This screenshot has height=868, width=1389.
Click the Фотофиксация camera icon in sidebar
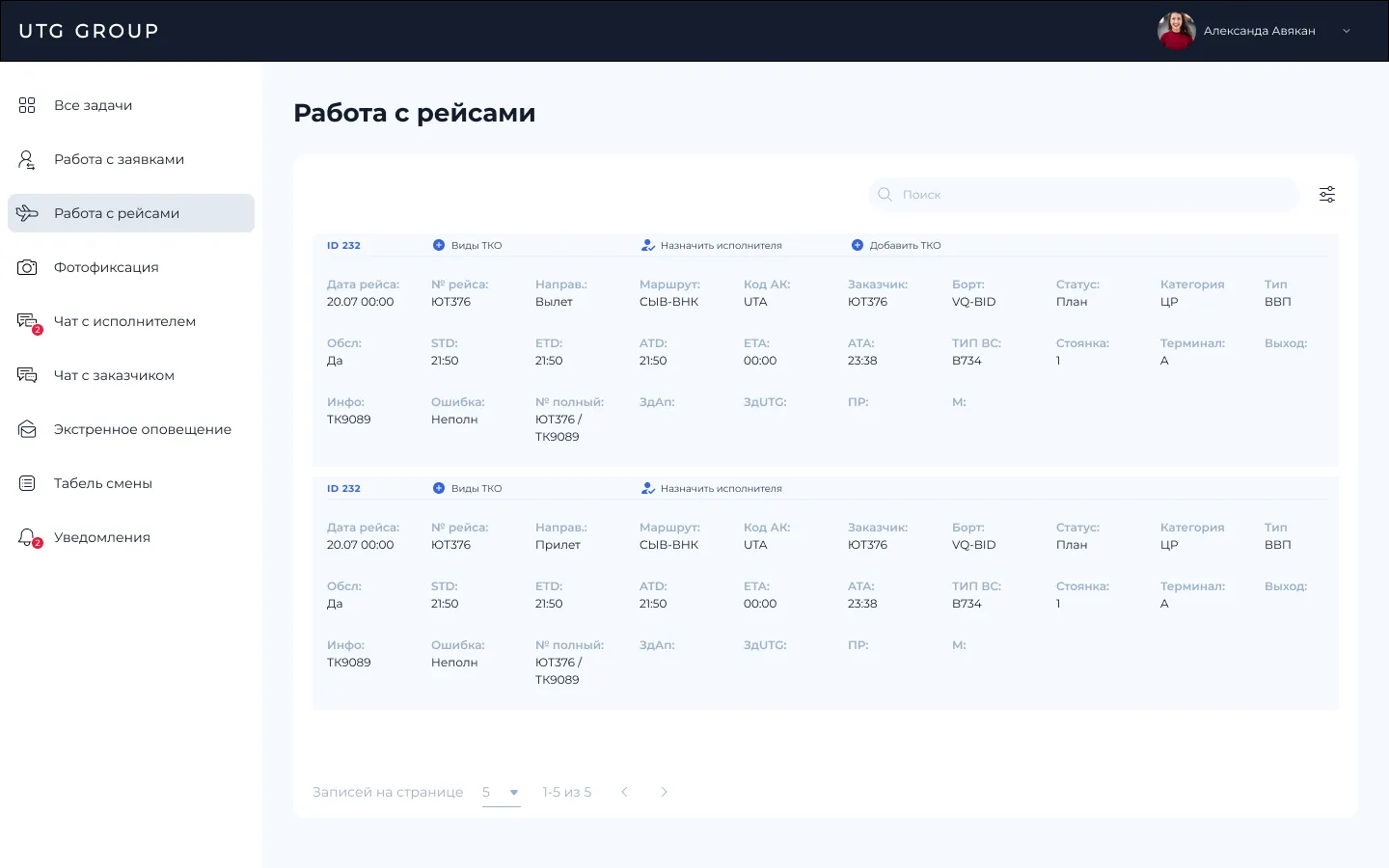pyautogui.click(x=27, y=267)
